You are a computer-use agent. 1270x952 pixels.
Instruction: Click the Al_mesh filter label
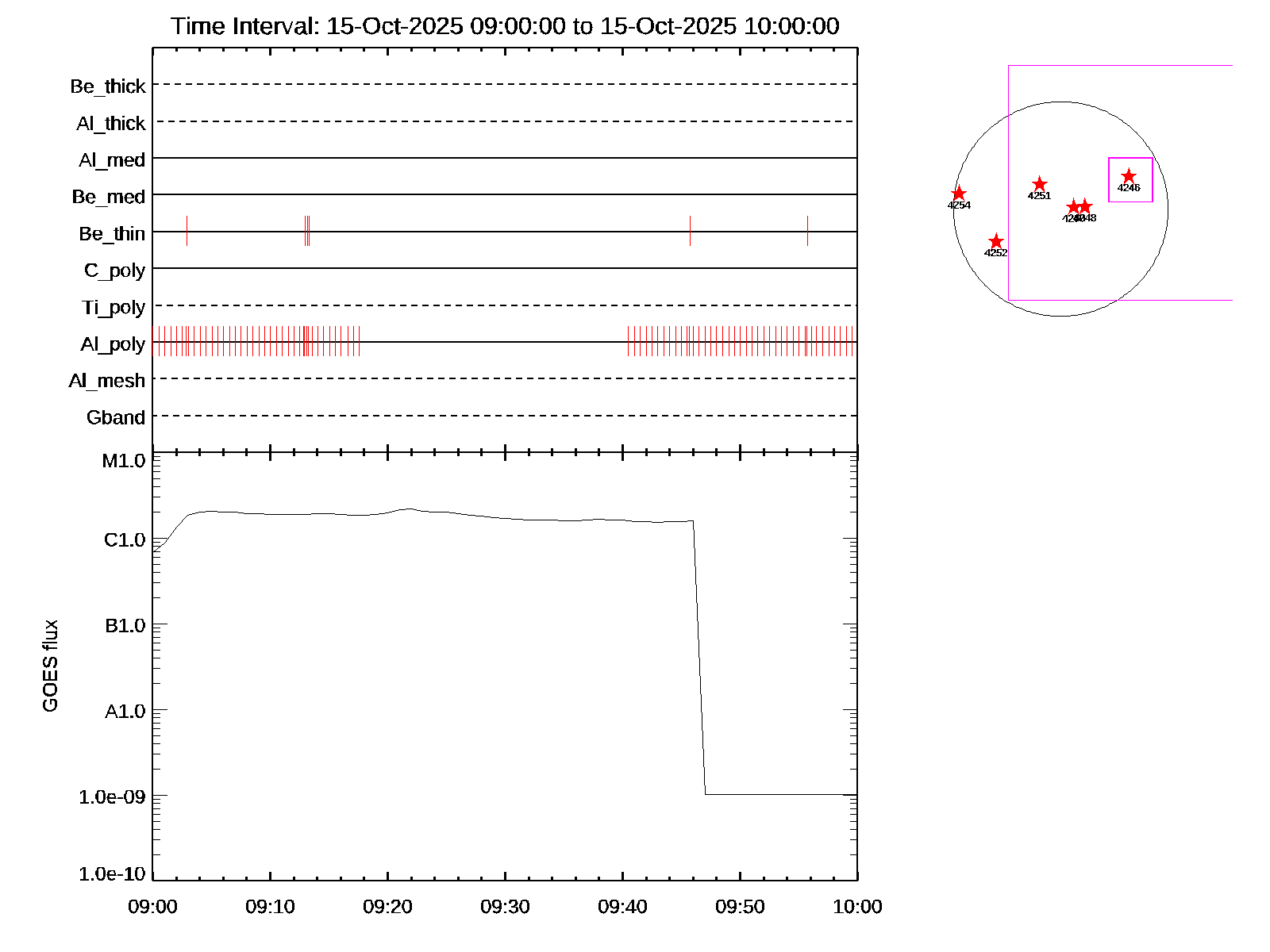coord(107,382)
